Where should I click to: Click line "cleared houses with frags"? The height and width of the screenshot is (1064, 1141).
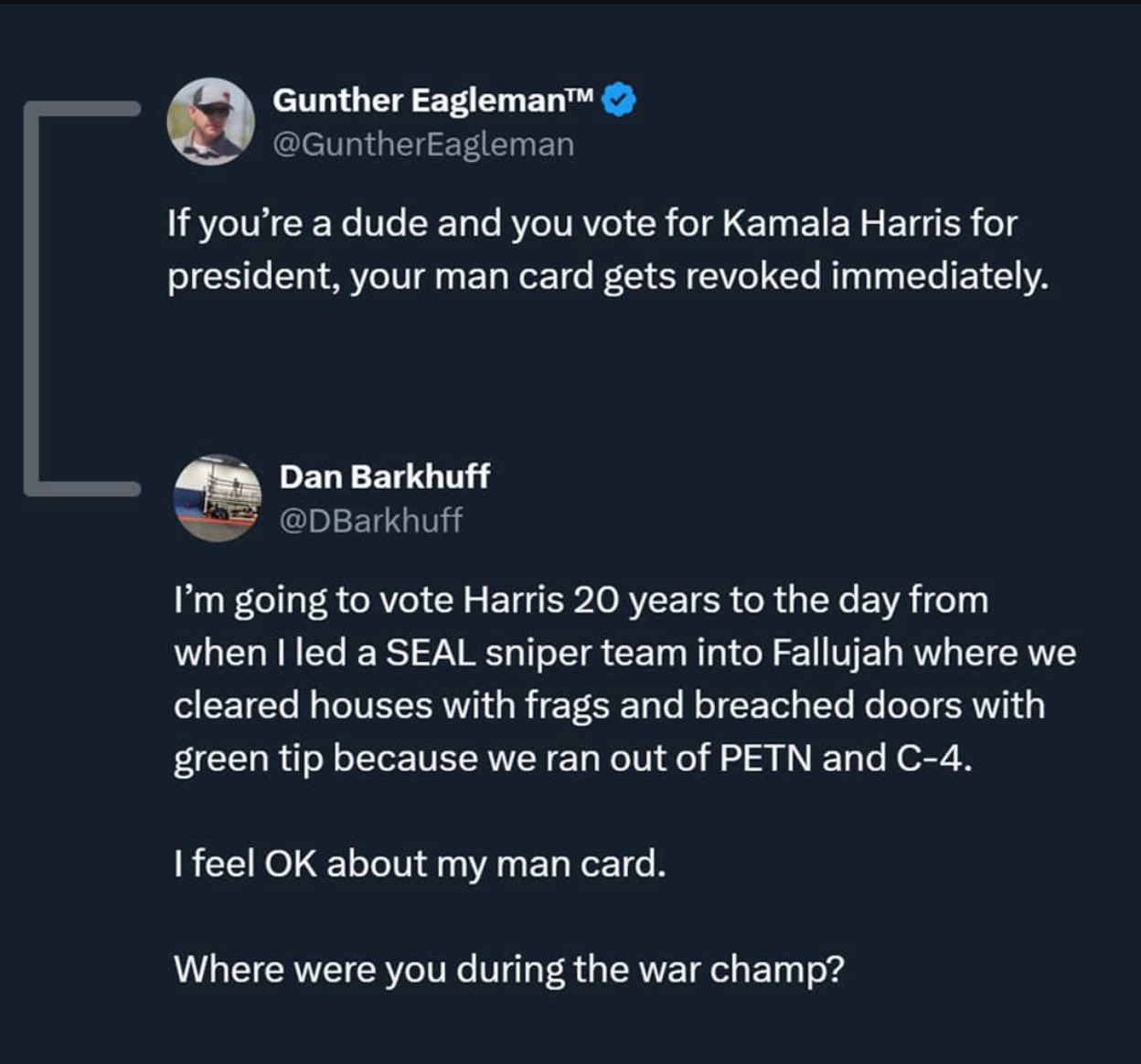point(609,706)
